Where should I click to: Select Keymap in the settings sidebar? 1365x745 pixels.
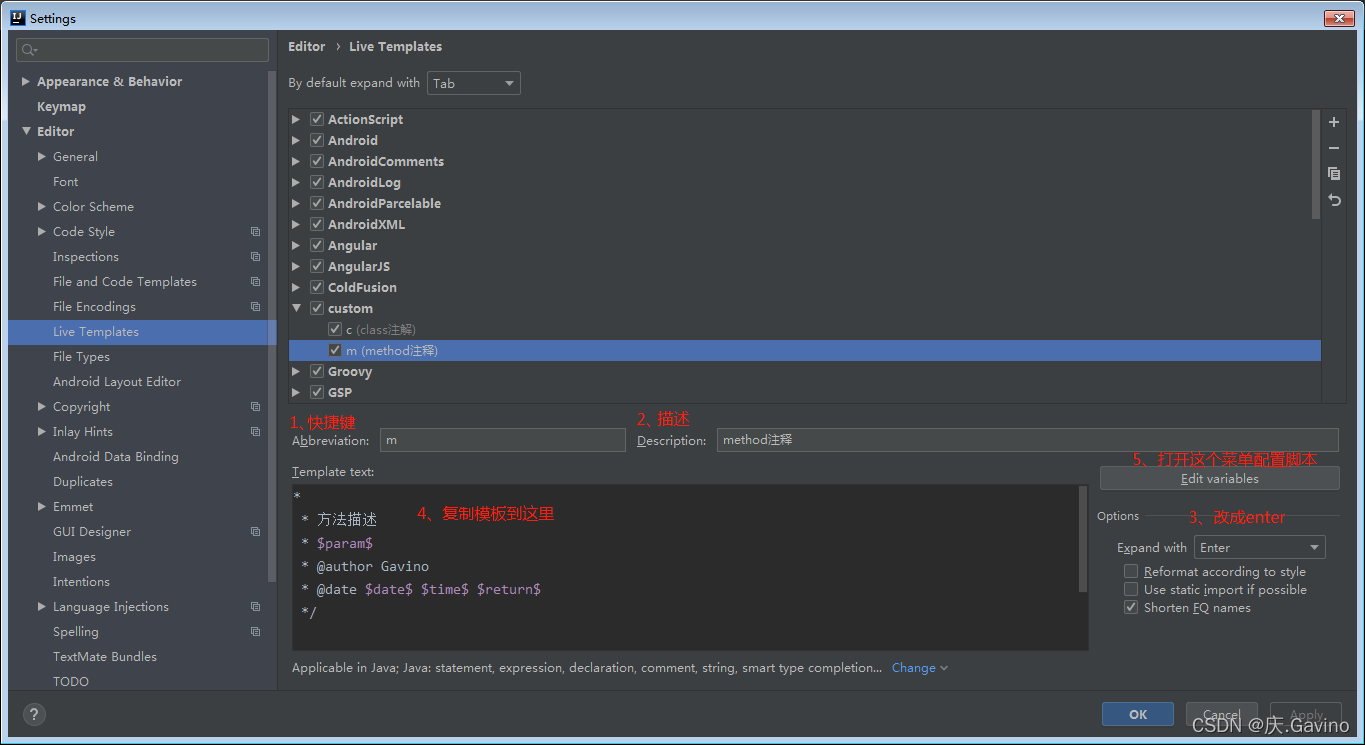pyautogui.click(x=61, y=106)
